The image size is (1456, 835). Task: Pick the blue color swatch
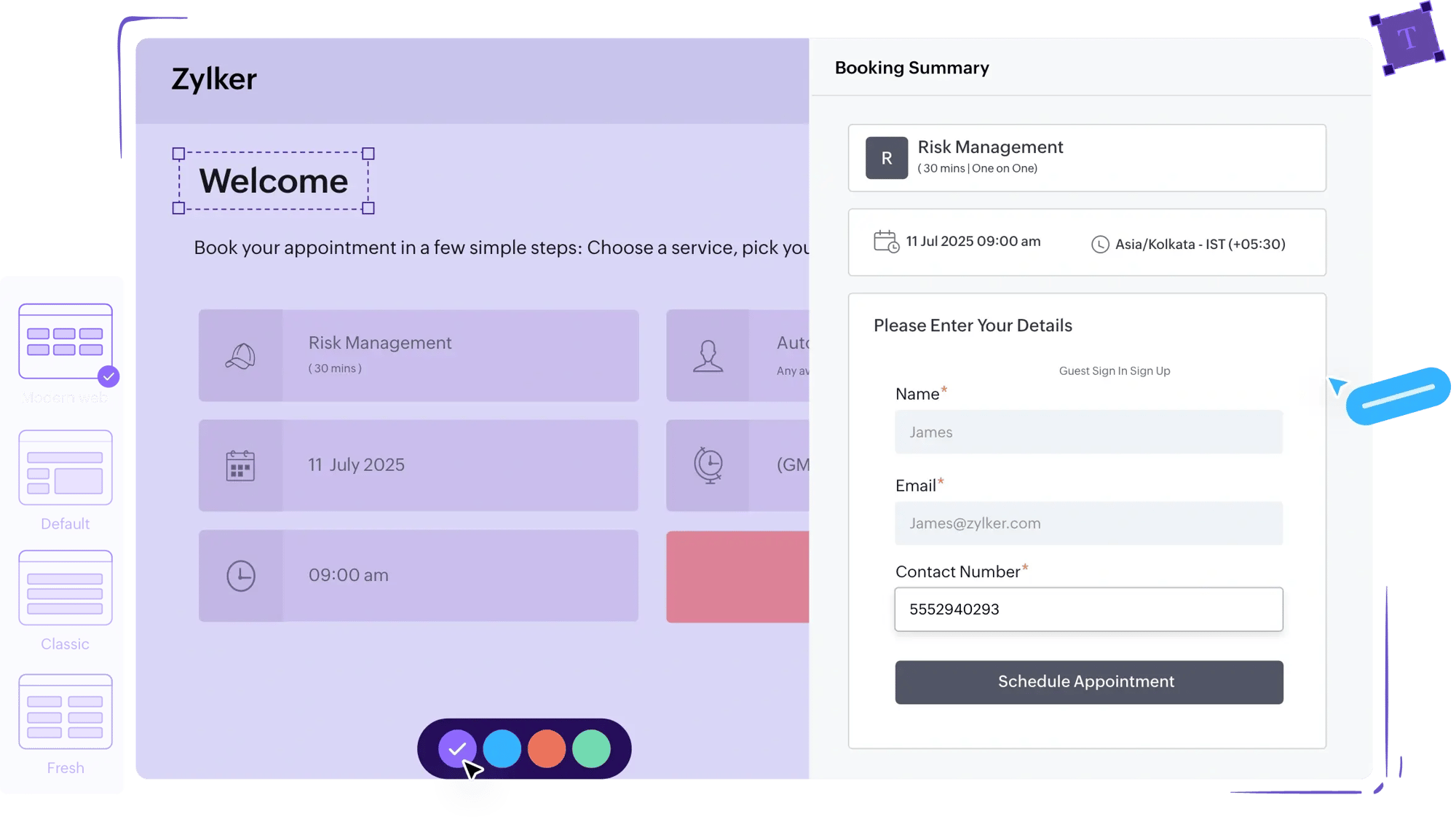tap(502, 749)
